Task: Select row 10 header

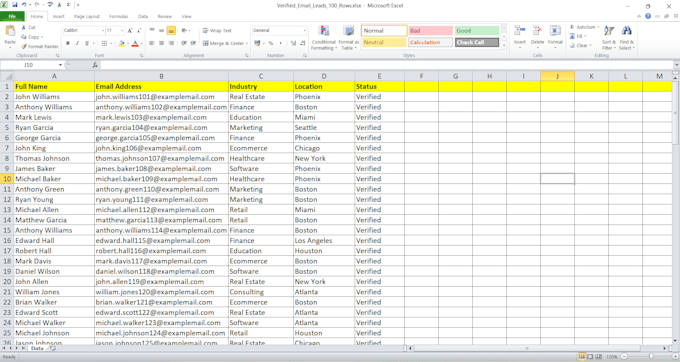Action: [7, 179]
